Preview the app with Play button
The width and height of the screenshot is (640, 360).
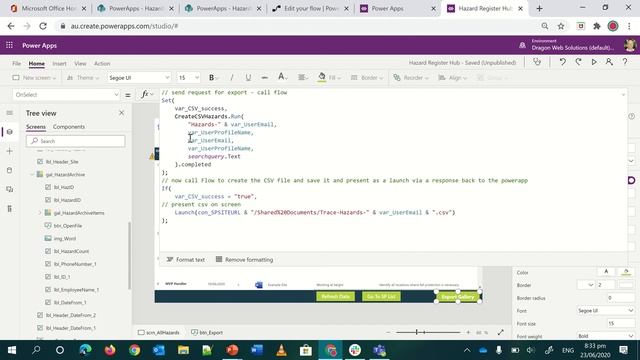point(594,62)
